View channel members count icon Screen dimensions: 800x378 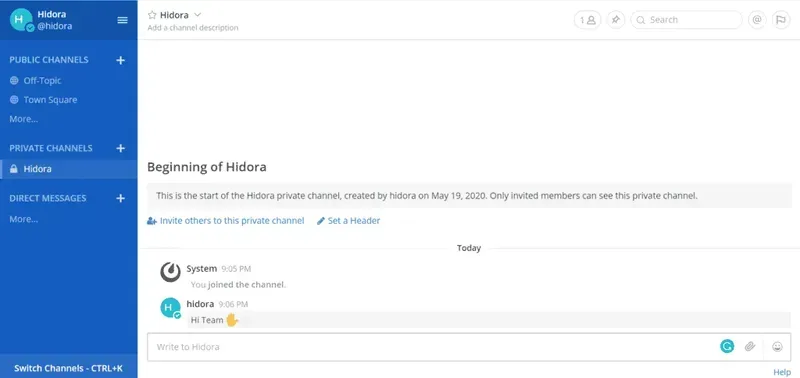point(587,20)
